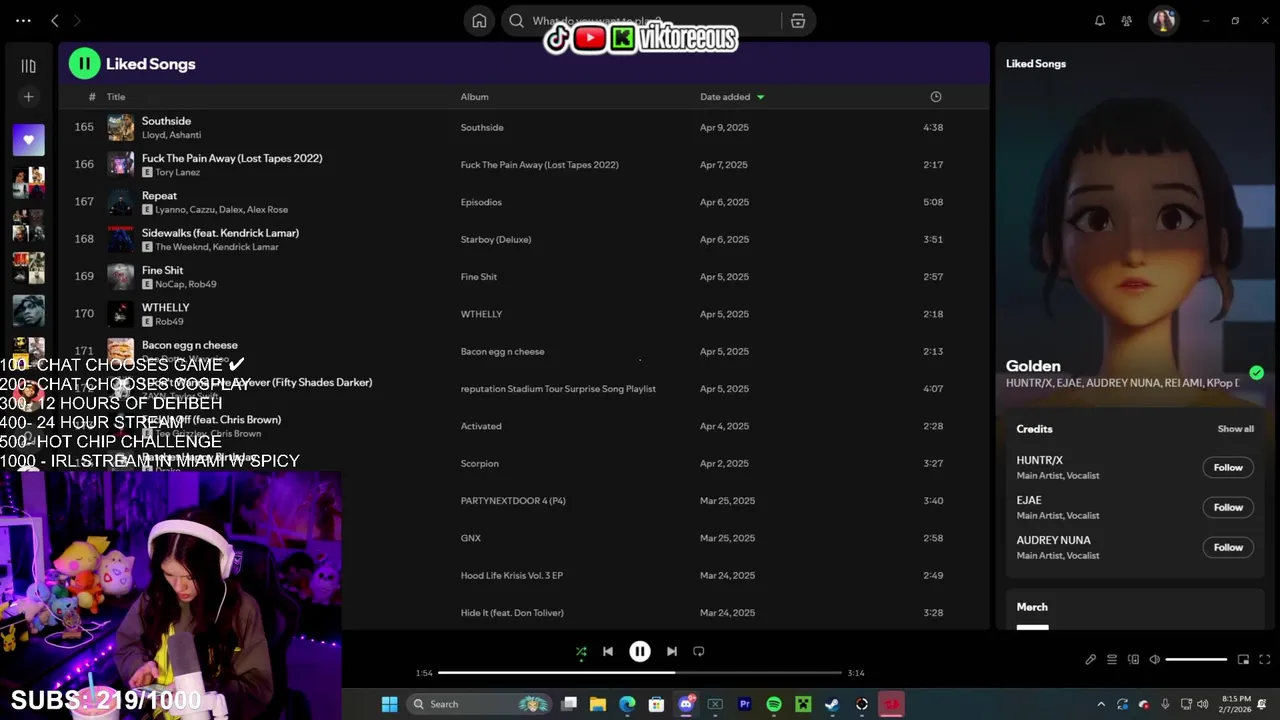
Task: Follow EJAE
Action: (x=1228, y=508)
